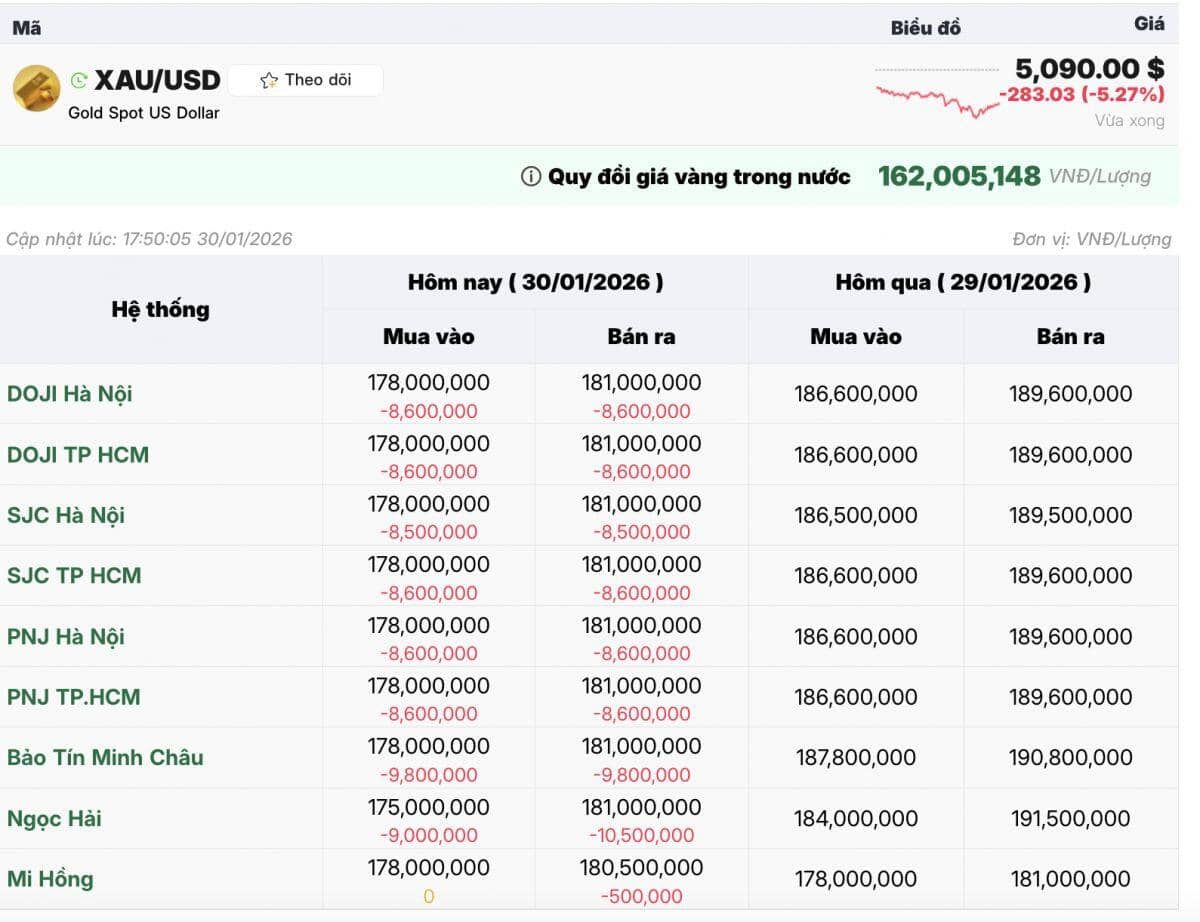Click the star icon in Theo dõi button
The image size is (1200, 922).
[268, 80]
